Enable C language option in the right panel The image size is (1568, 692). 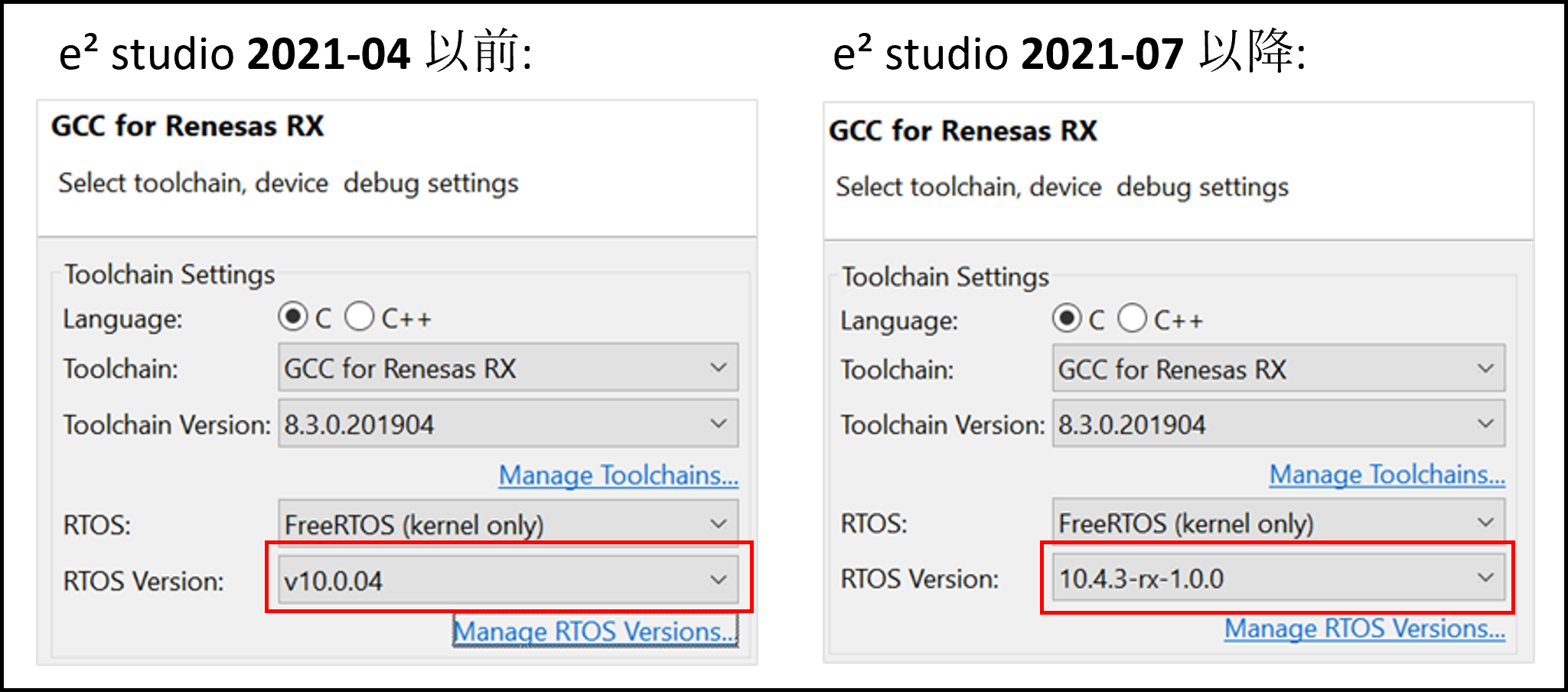pos(1067,318)
